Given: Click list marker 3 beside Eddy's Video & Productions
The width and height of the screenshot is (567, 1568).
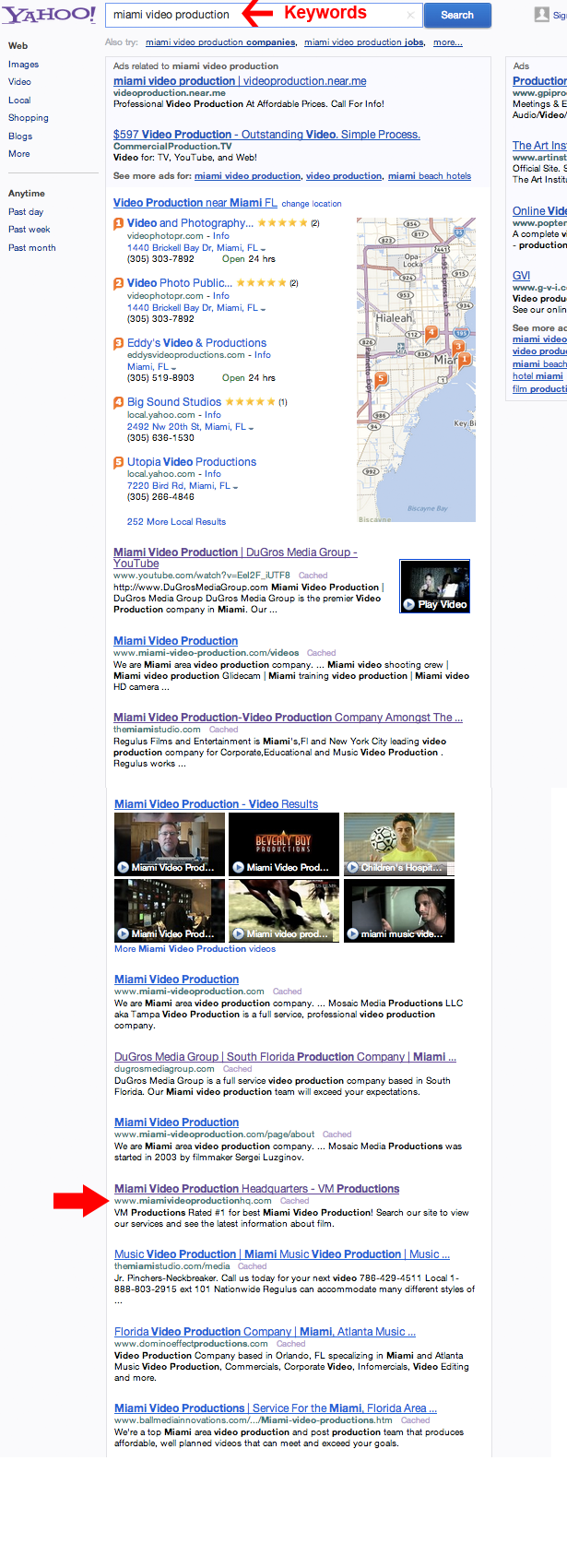Looking at the screenshot, I should pos(119,343).
